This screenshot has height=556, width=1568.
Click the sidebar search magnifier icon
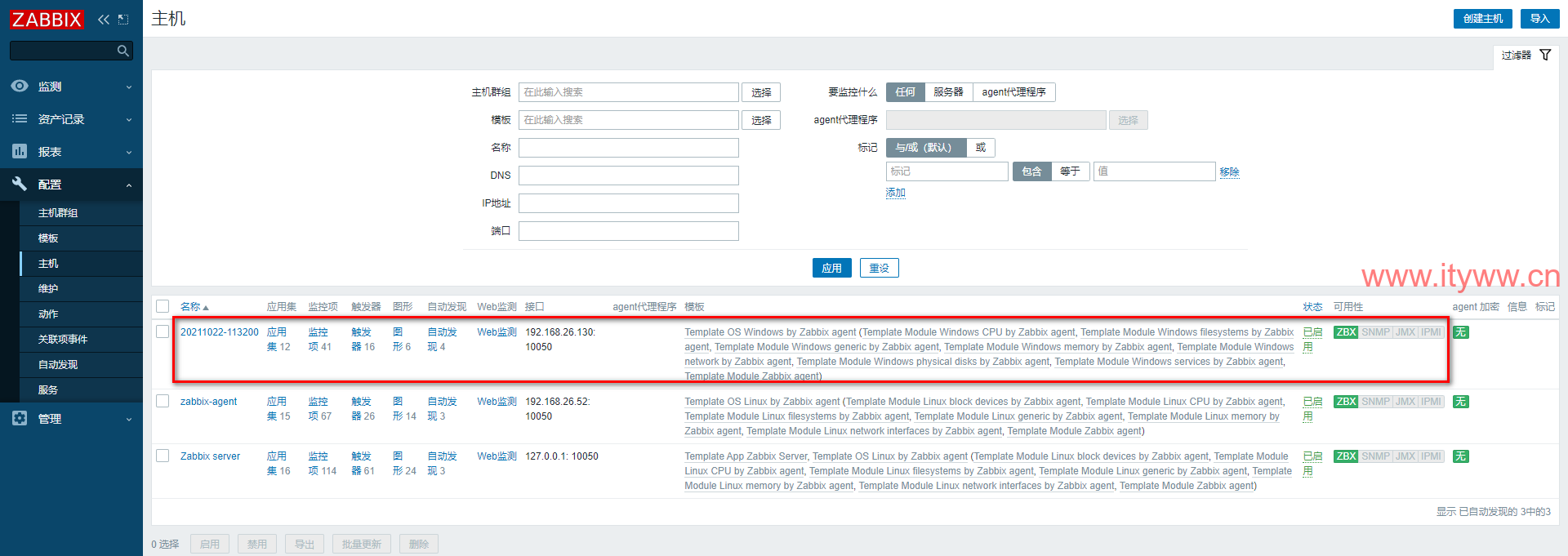point(123,51)
